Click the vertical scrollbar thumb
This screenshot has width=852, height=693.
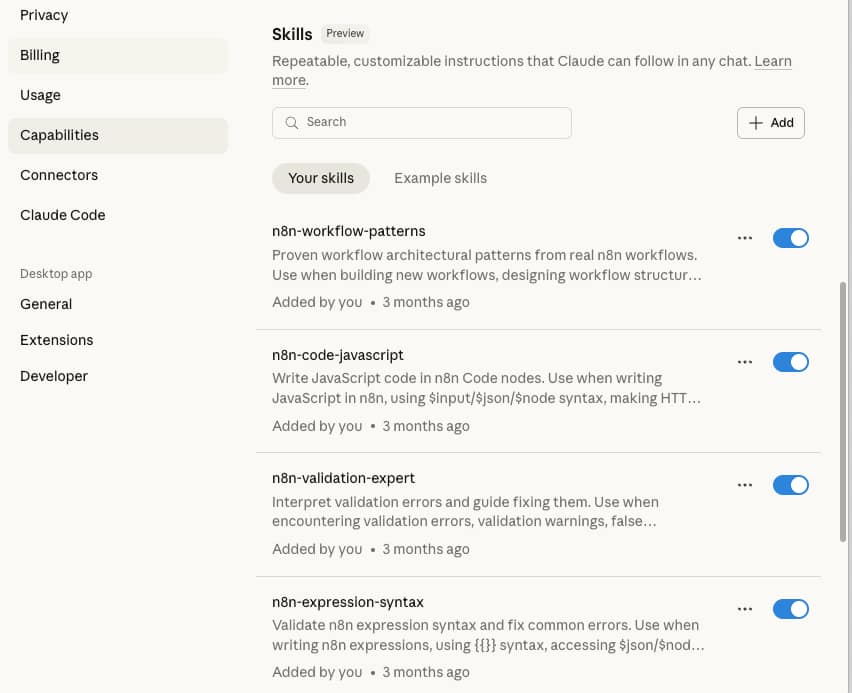point(843,410)
